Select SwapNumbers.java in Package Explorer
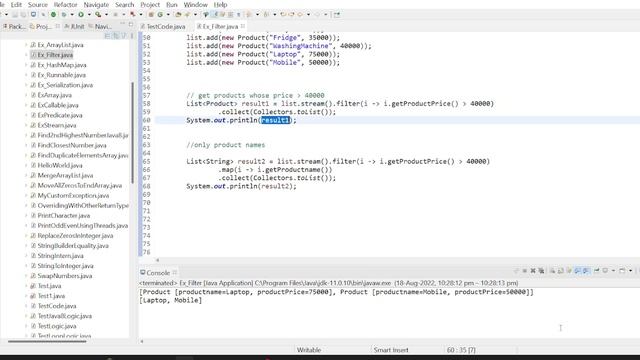640x360 pixels. pos(64,276)
